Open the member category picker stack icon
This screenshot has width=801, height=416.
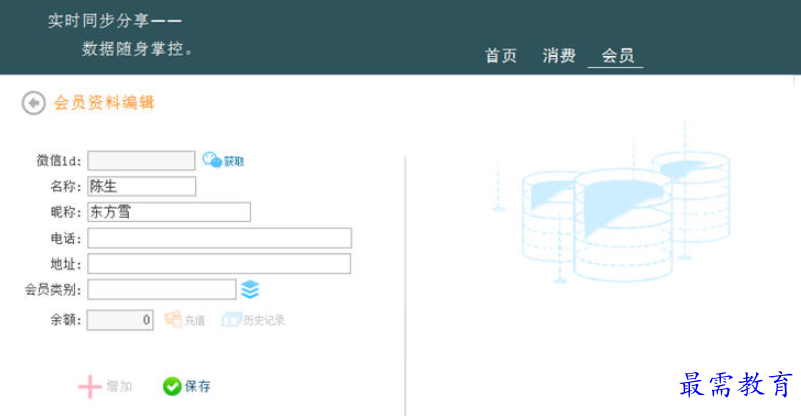[x=250, y=289]
